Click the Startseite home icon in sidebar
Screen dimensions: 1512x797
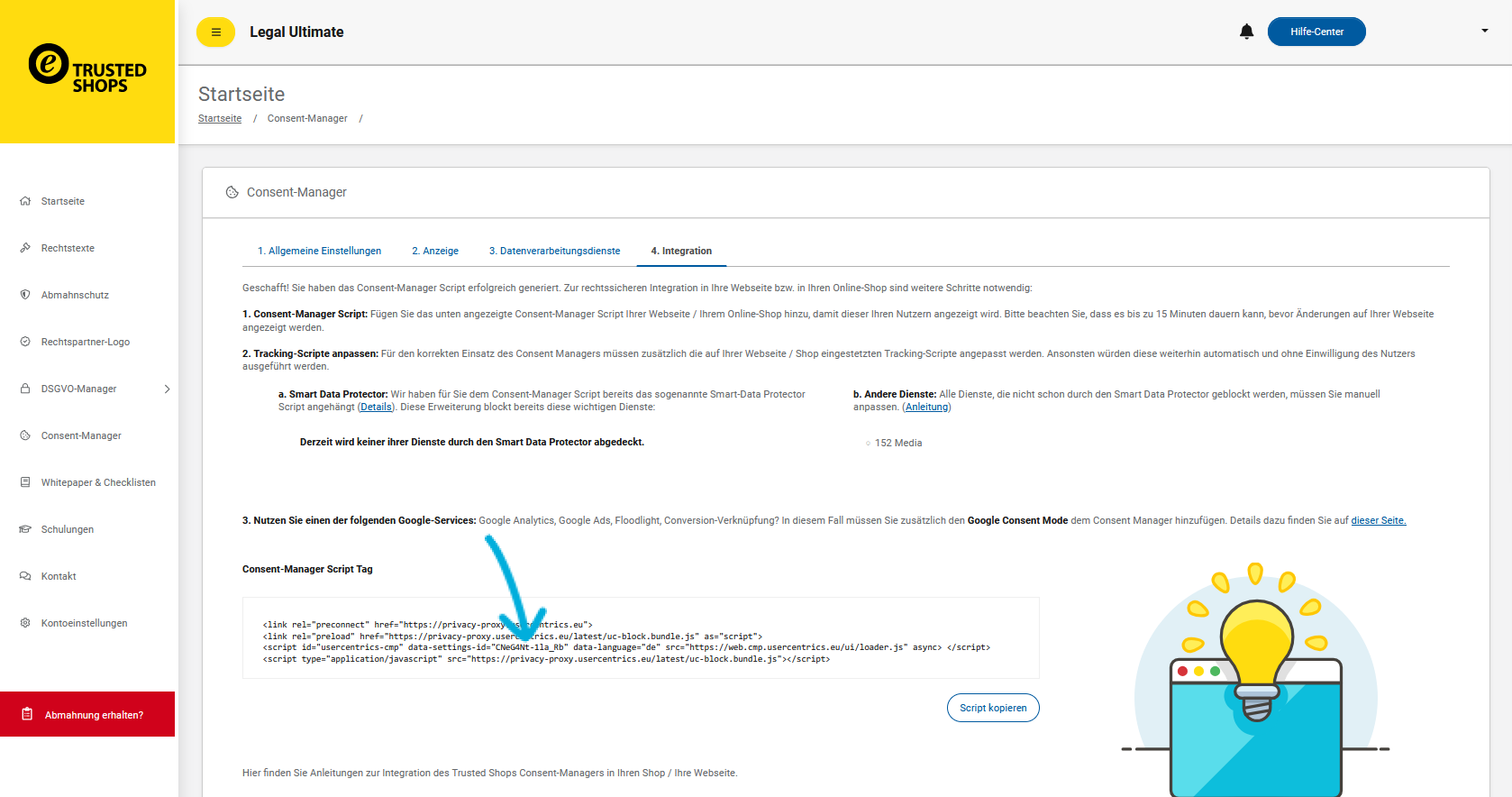[25, 201]
